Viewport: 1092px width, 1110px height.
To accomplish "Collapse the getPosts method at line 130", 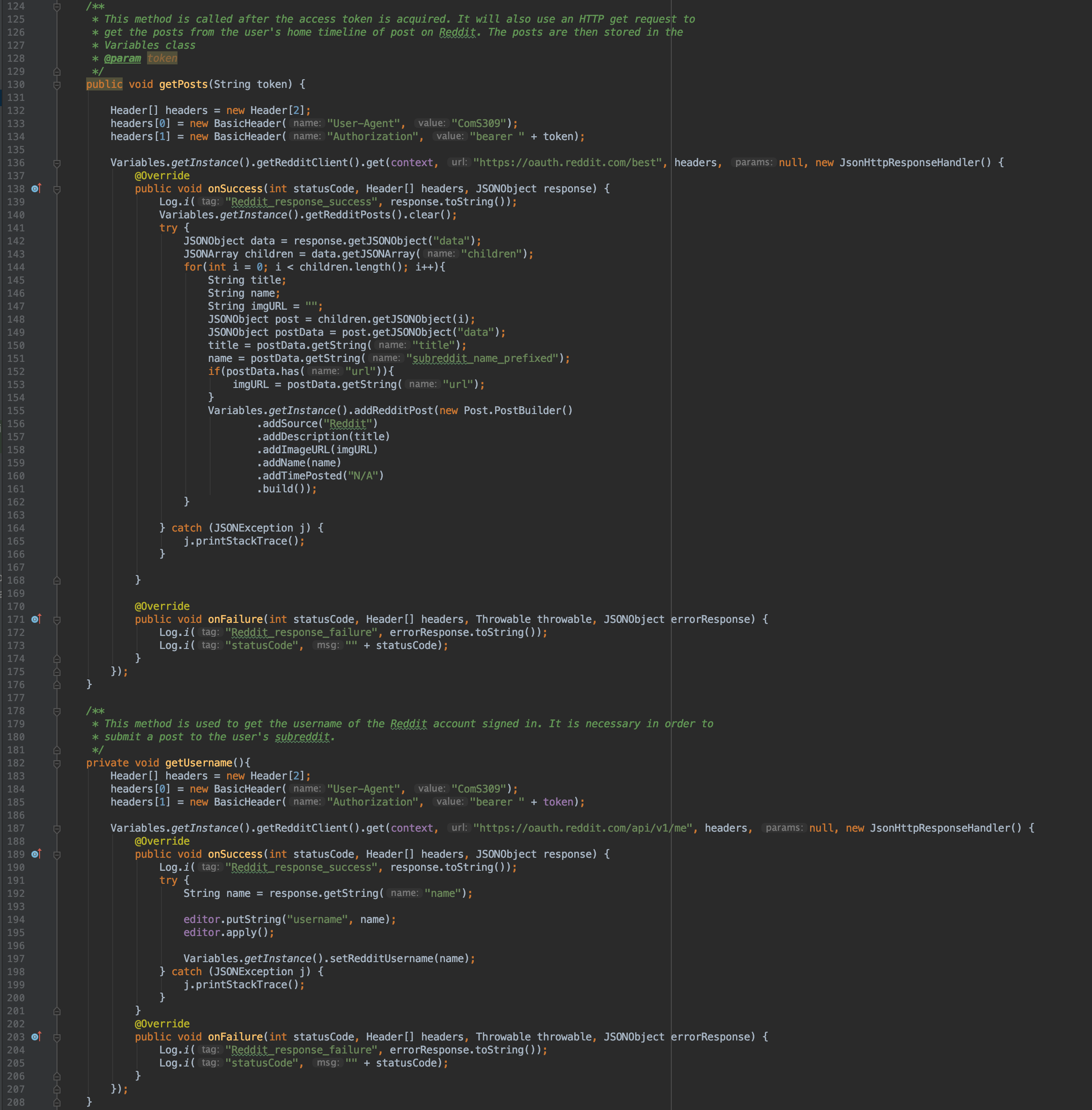I will (57, 85).
